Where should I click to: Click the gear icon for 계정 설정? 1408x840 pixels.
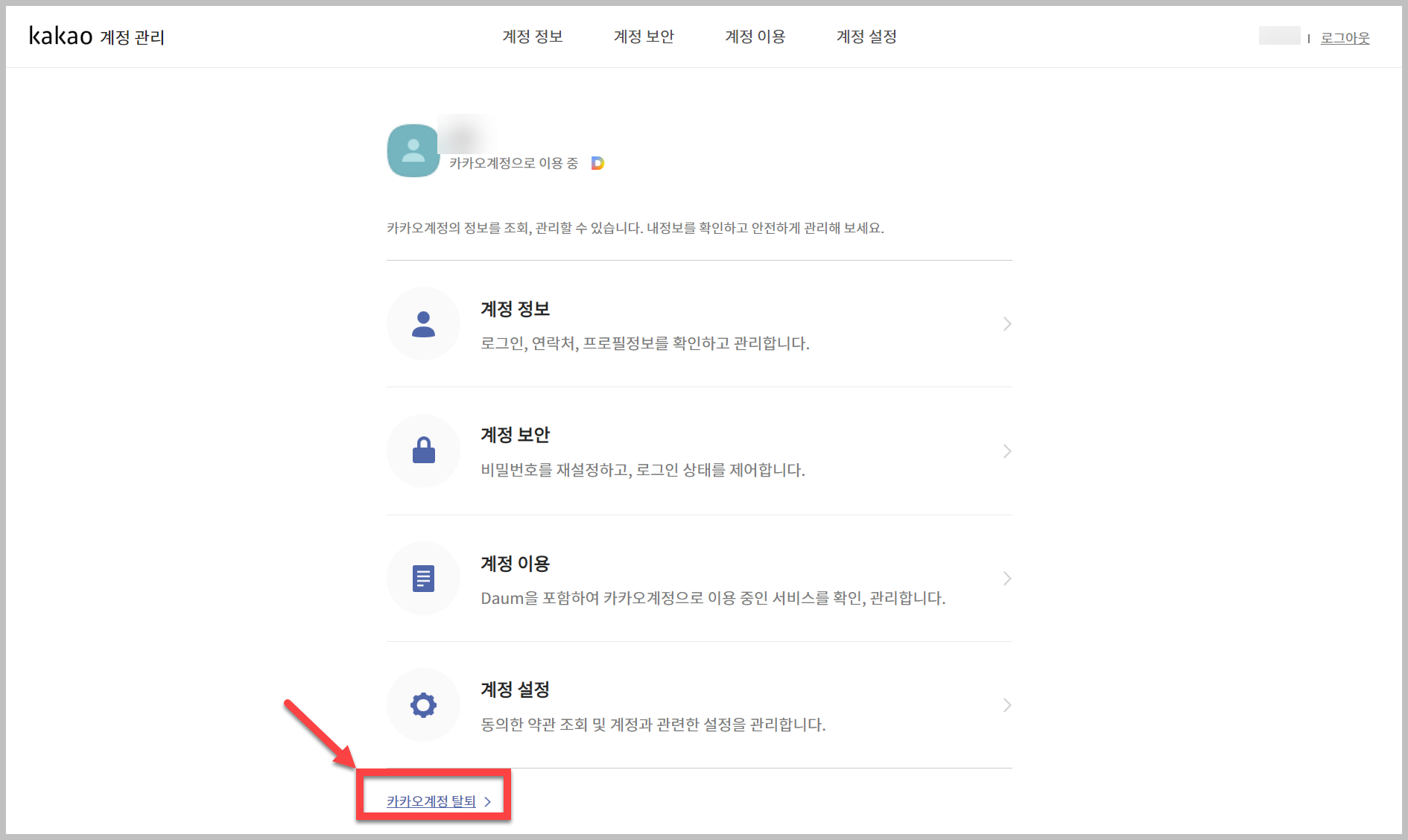click(x=423, y=704)
